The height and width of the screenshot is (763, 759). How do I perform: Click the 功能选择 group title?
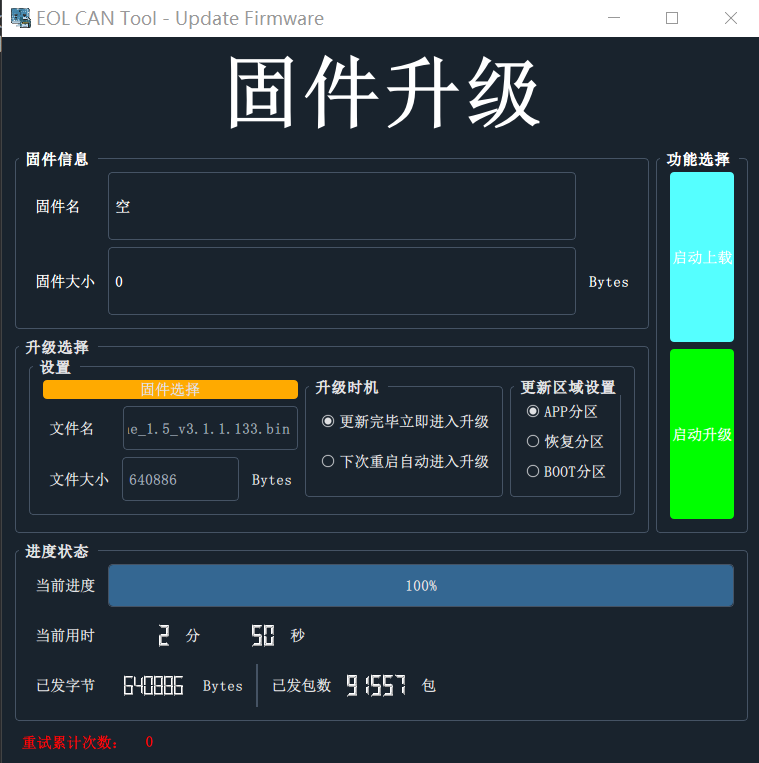698,160
